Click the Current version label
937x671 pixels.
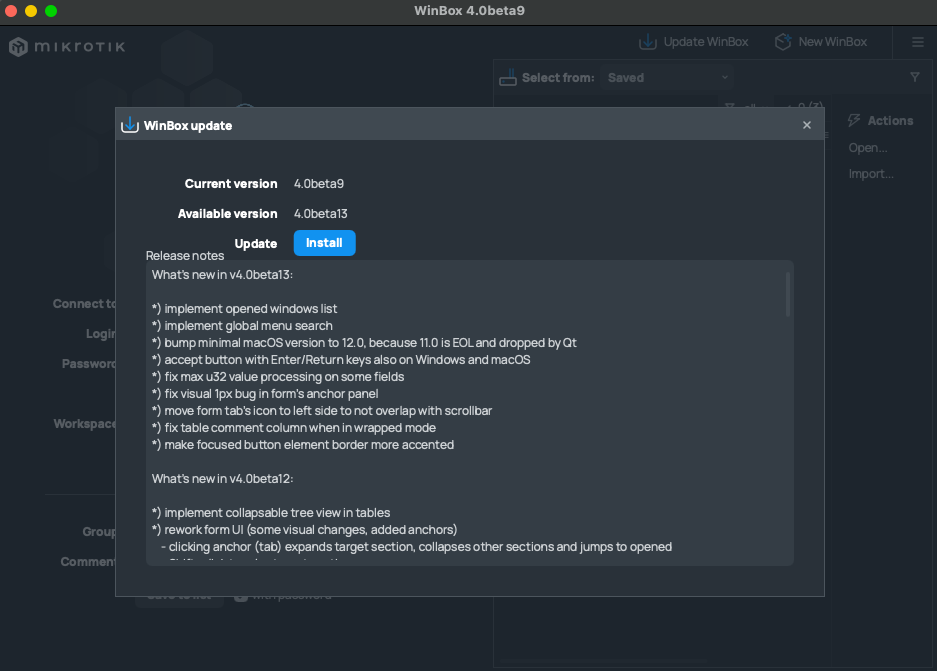point(231,183)
